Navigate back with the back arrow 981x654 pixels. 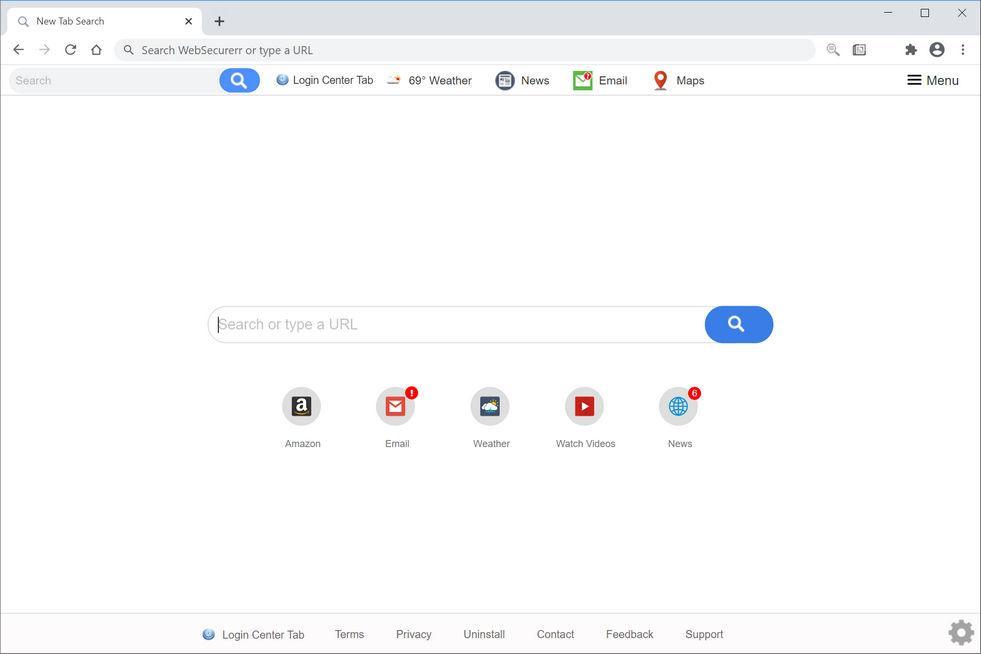click(x=17, y=49)
